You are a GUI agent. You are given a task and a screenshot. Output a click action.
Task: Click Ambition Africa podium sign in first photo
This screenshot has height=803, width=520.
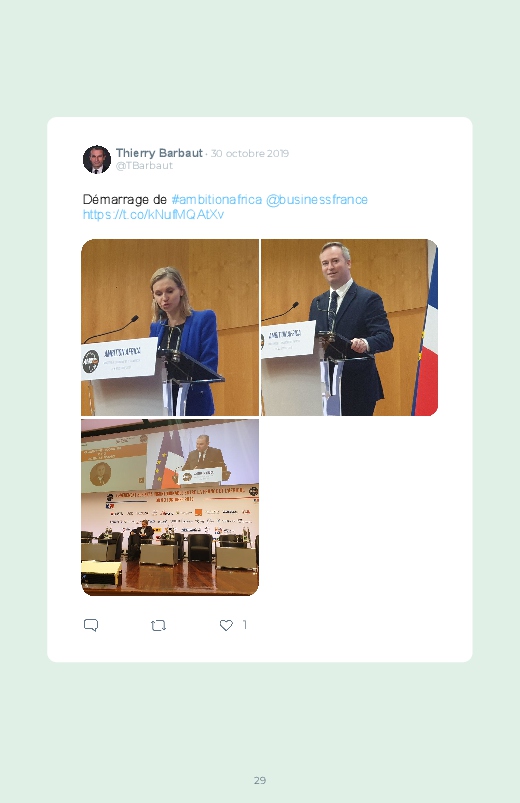click(x=119, y=358)
